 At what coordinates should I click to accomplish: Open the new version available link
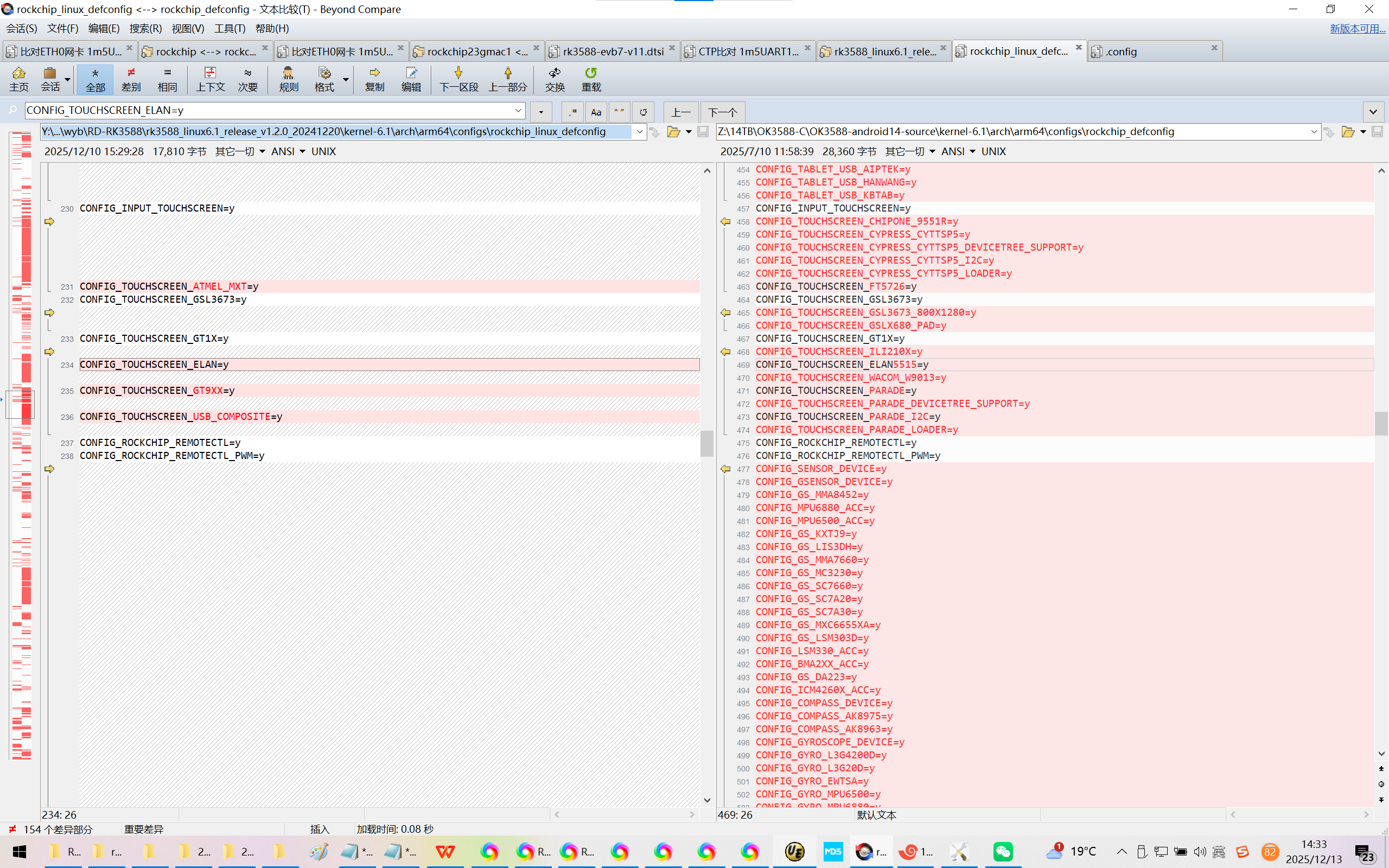click(x=1357, y=28)
